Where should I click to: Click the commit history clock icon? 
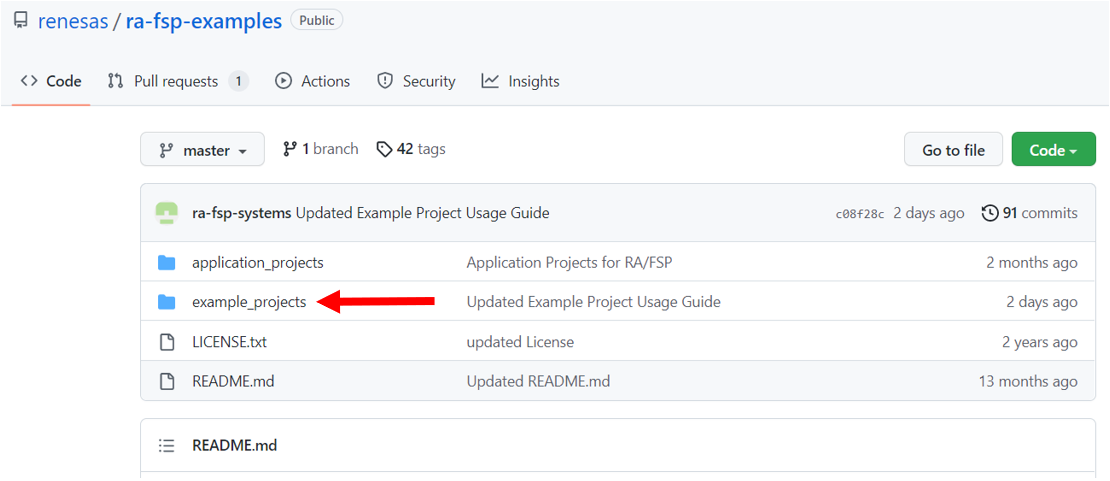[990, 213]
